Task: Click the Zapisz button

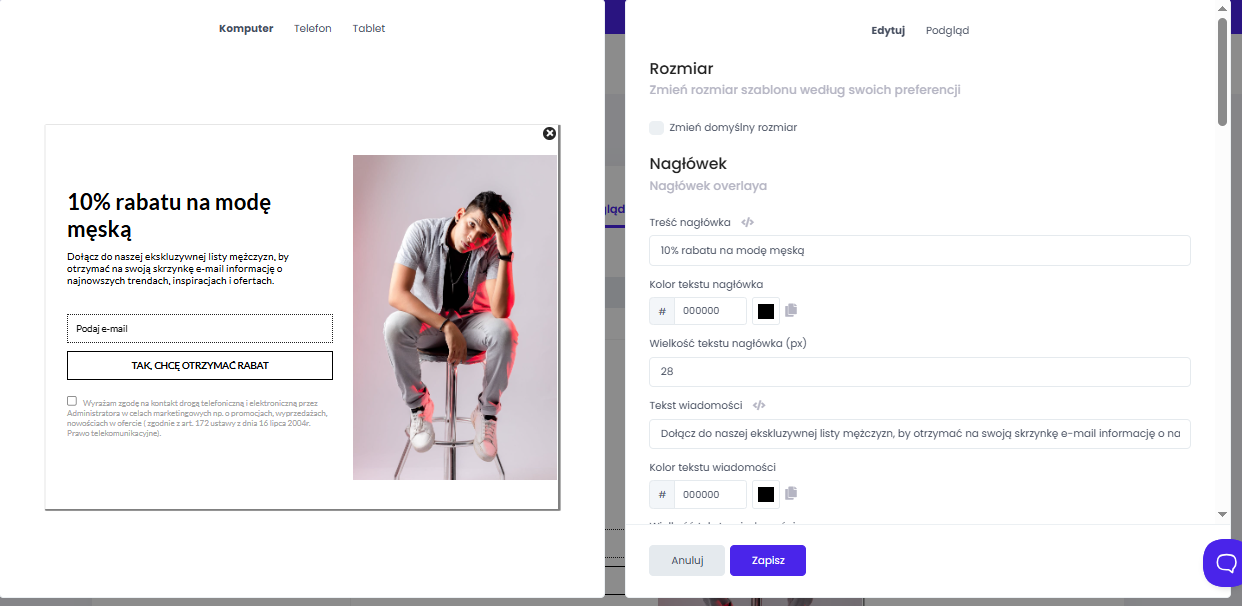Action: click(x=768, y=561)
